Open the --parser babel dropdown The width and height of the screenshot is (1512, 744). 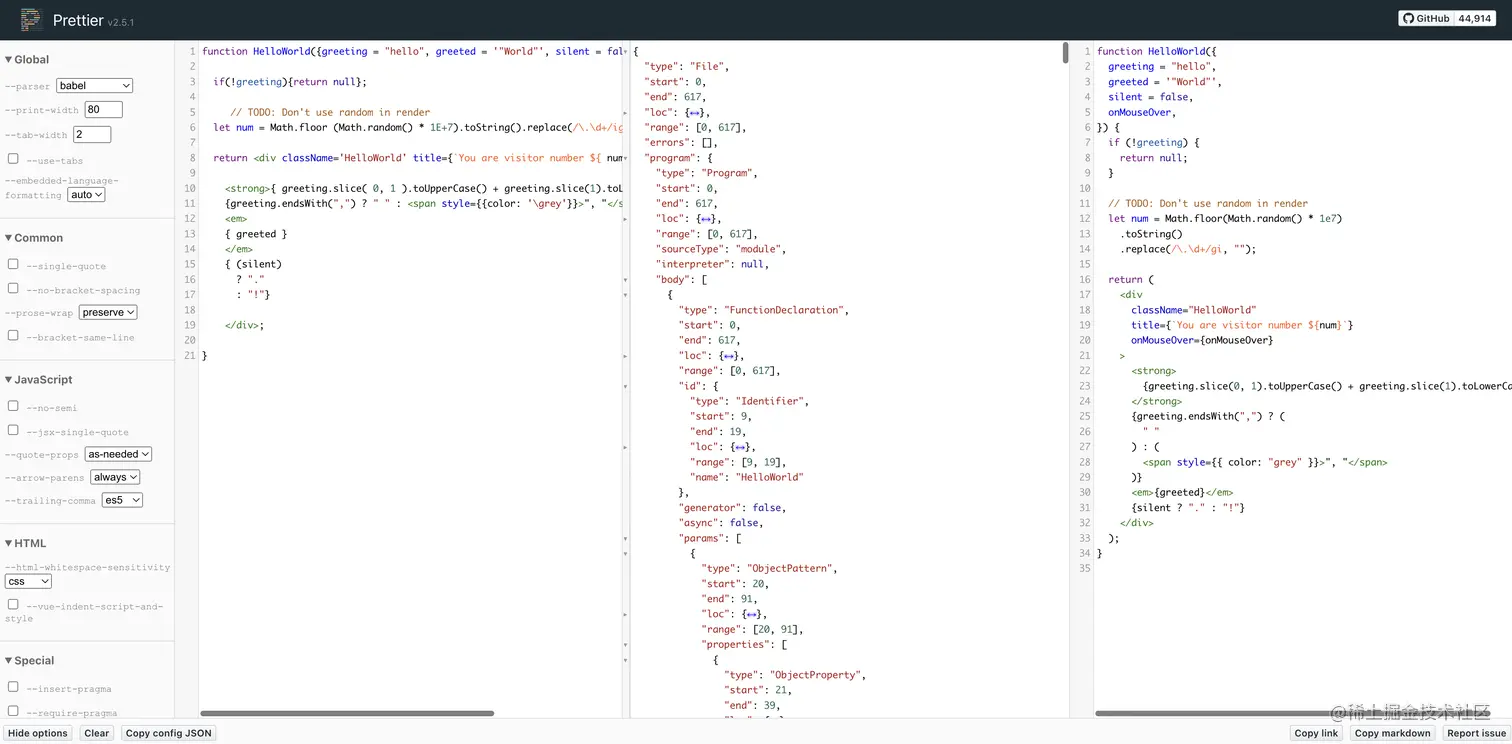coord(94,86)
